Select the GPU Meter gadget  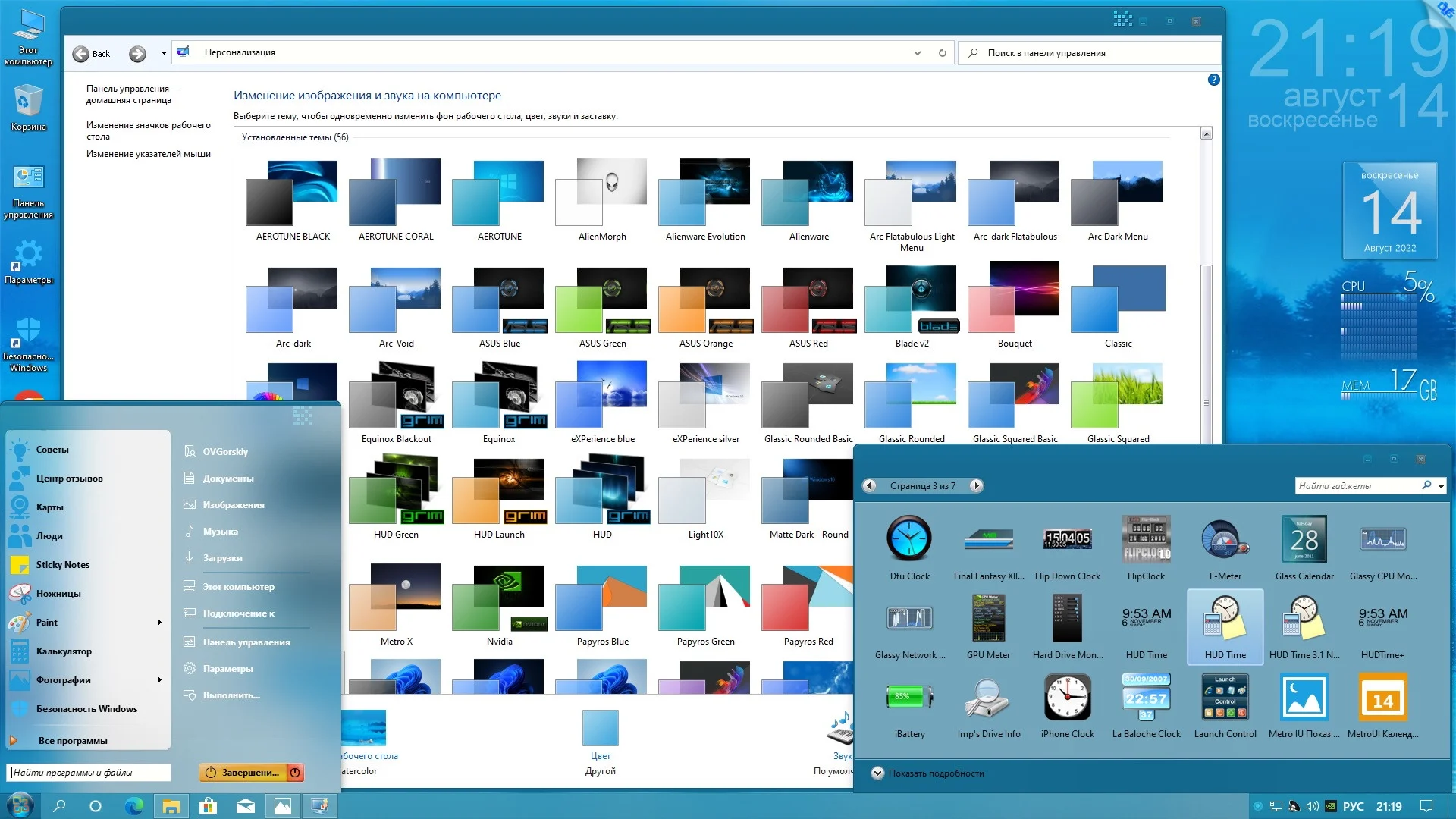988,619
